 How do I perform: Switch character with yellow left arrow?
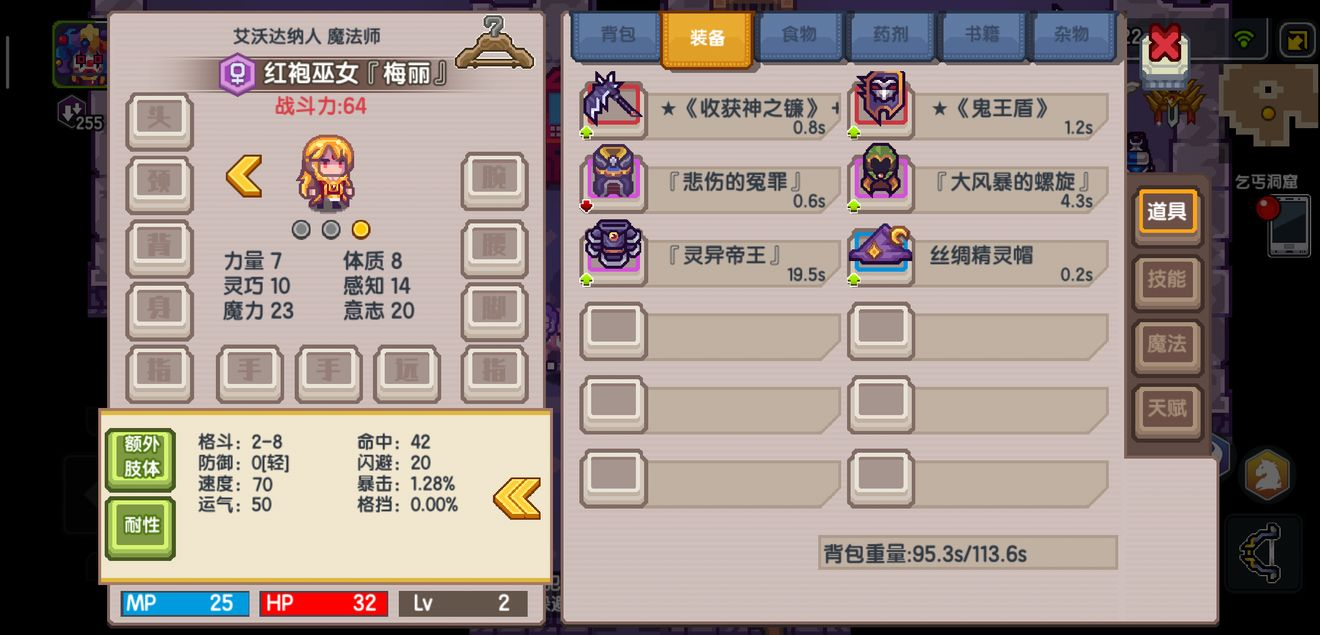click(243, 176)
